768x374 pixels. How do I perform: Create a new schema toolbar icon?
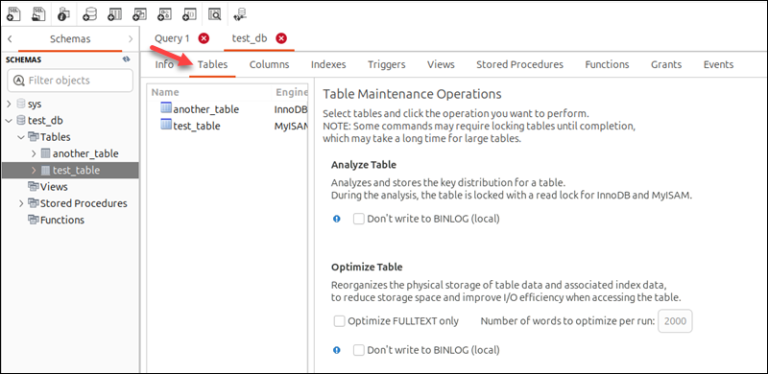(90, 14)
